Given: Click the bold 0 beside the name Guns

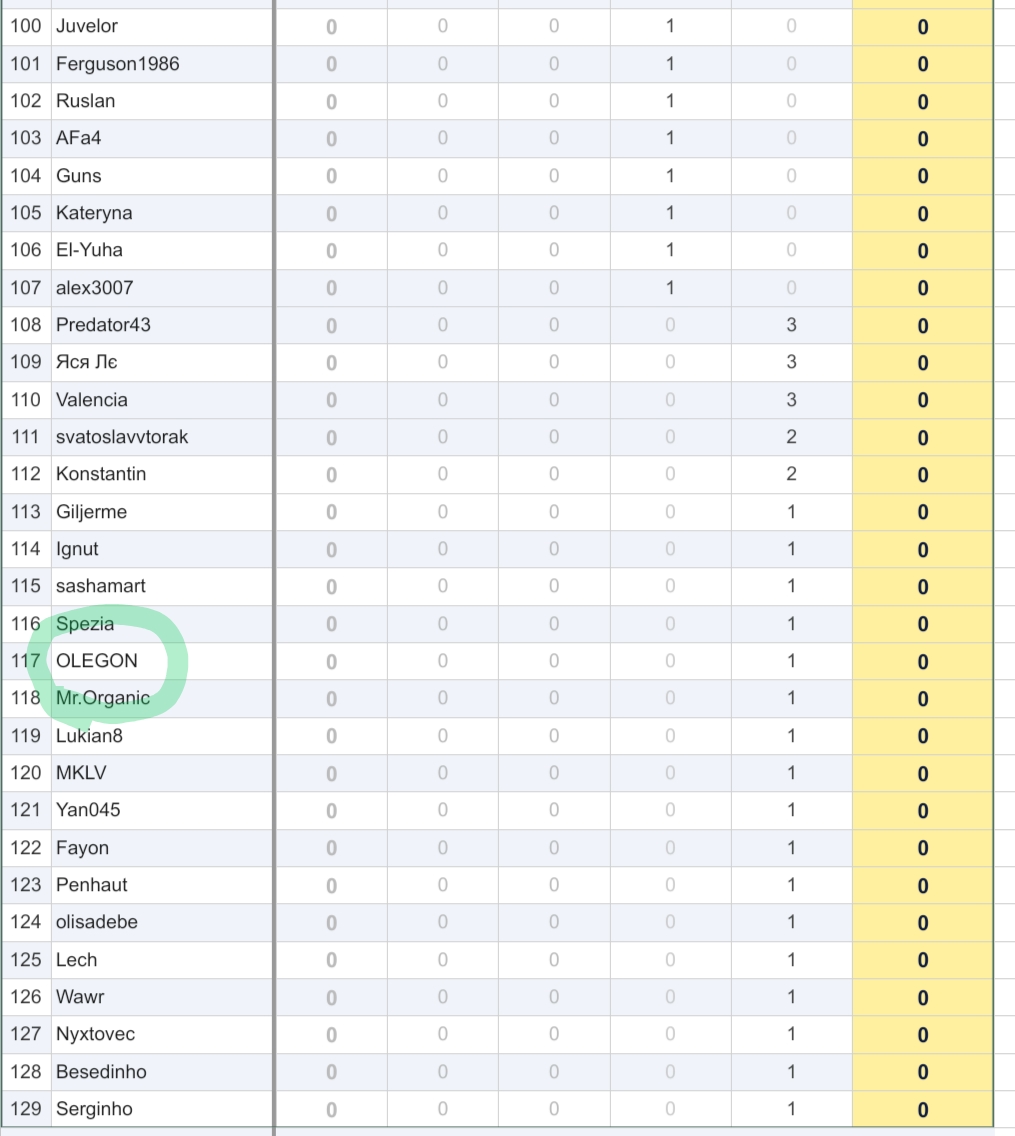Looking at the screenshot, I should tap(331, 176).
